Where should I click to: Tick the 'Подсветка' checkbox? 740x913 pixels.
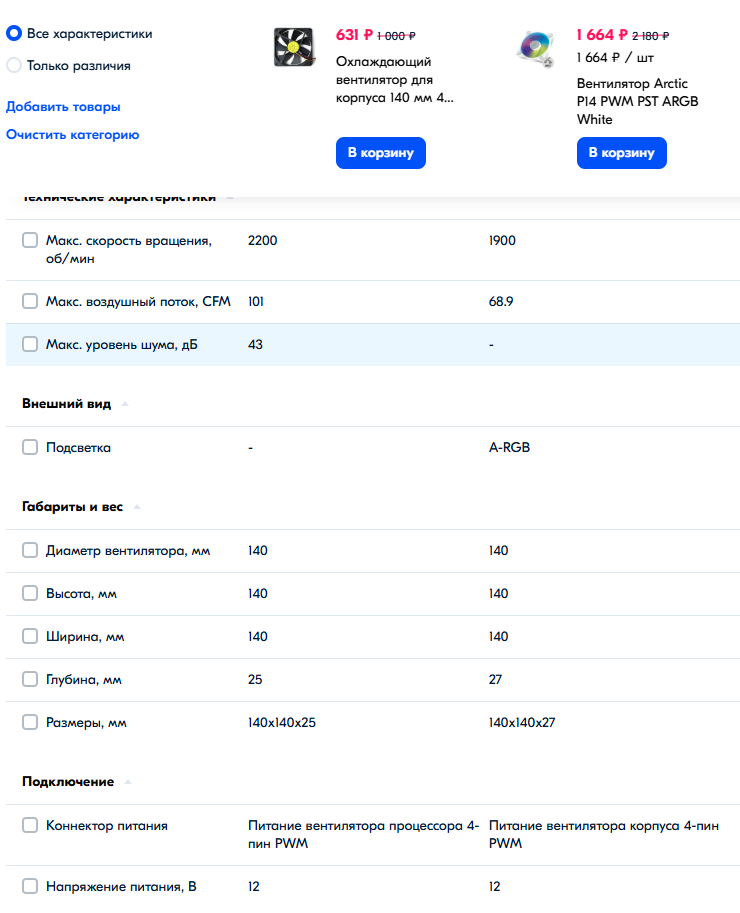(30, 447)
